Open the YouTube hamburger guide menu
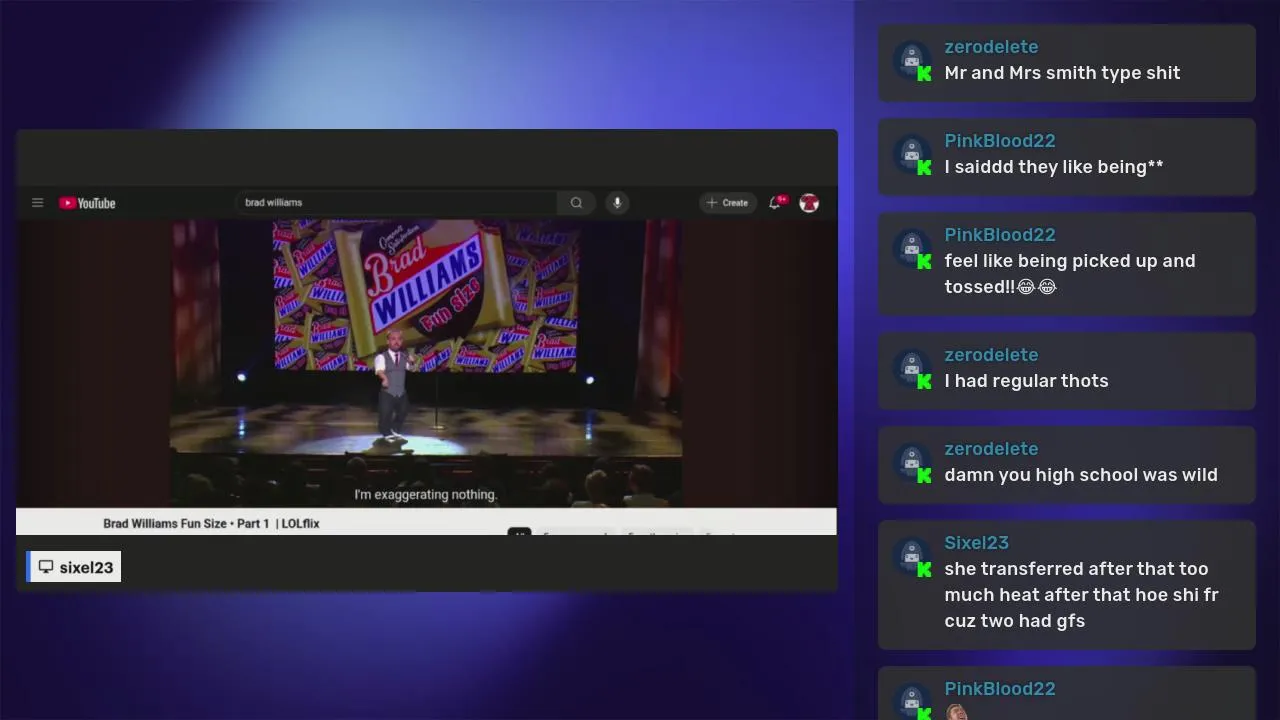 37,203
